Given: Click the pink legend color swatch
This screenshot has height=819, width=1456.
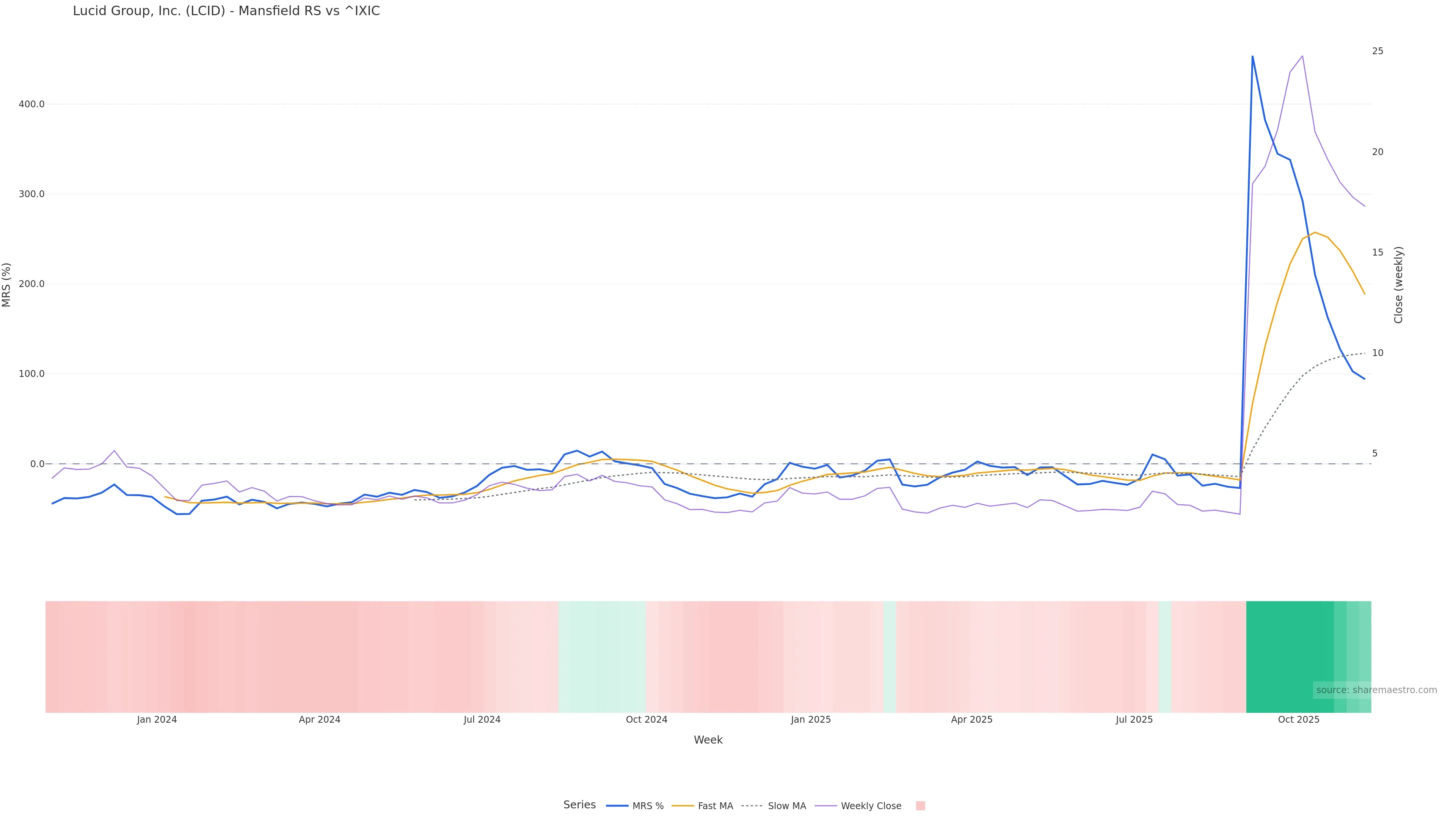Looking at the screenshot, I should 920,806.
